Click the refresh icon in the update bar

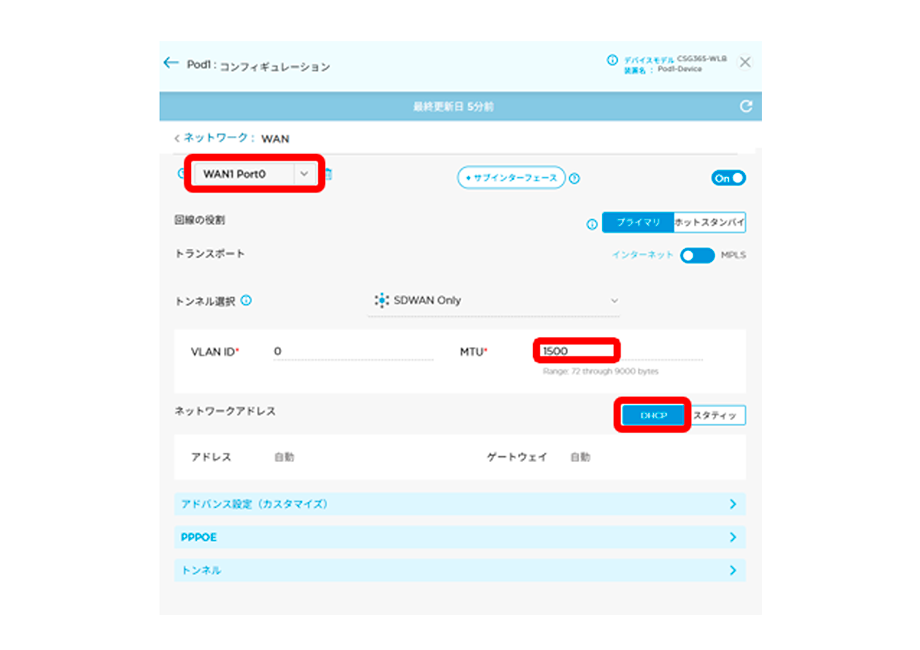click(744, 106)
